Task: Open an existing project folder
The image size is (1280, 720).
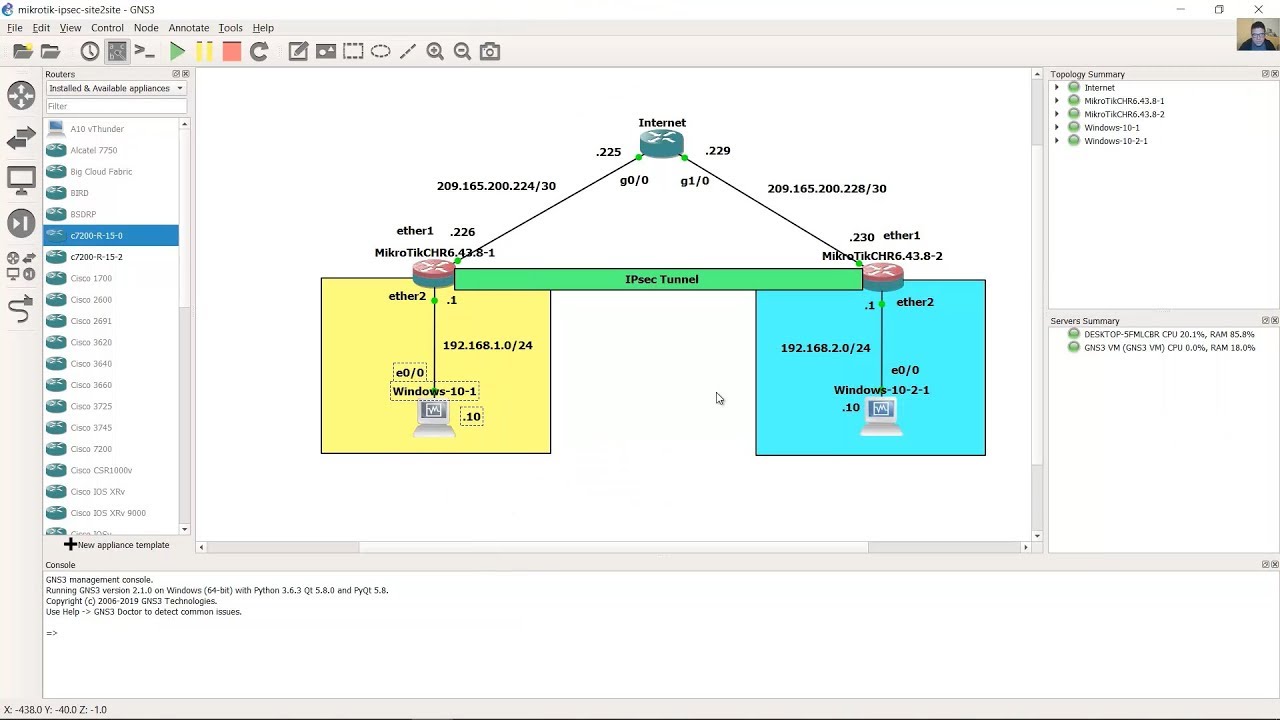Action: point(50,51)
